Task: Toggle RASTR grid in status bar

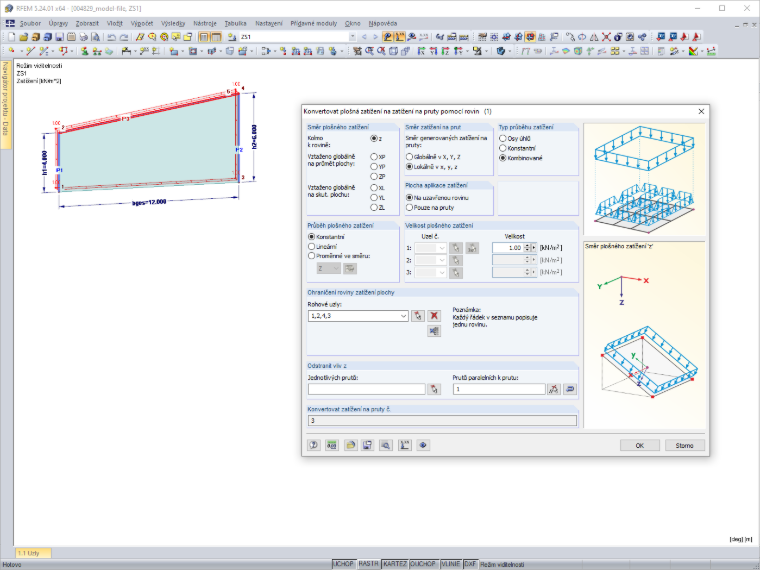Action: pos(368,564)
